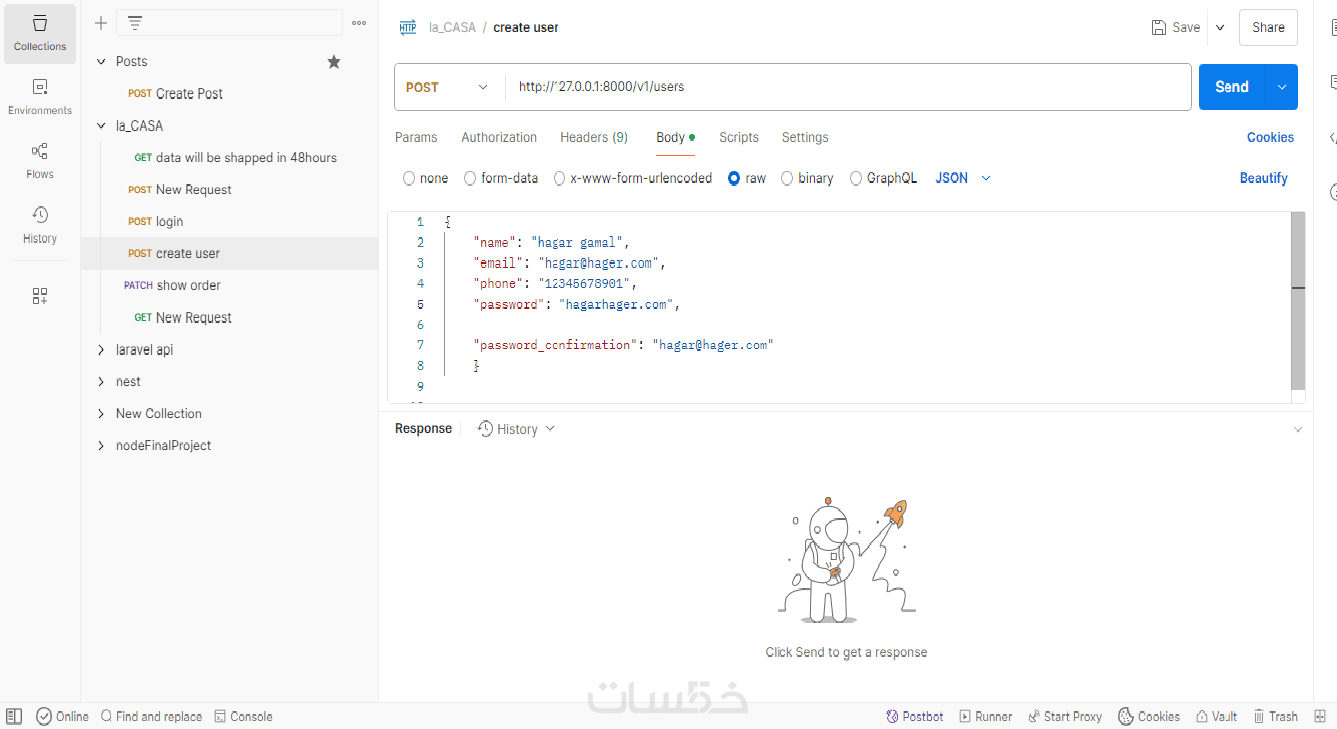Open the Cookies link beside the request tabs

click(1270, 138)
